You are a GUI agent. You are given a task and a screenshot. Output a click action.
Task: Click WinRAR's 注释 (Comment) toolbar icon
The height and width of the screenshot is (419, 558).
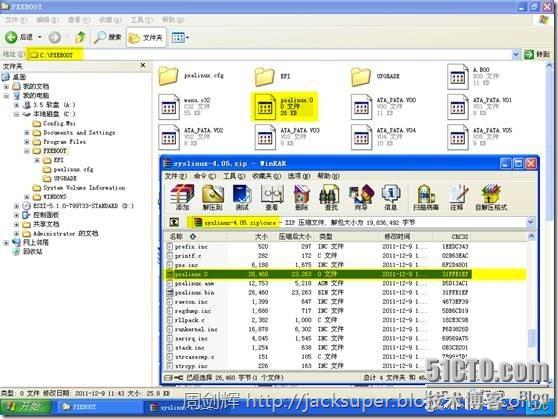[457, 197]
